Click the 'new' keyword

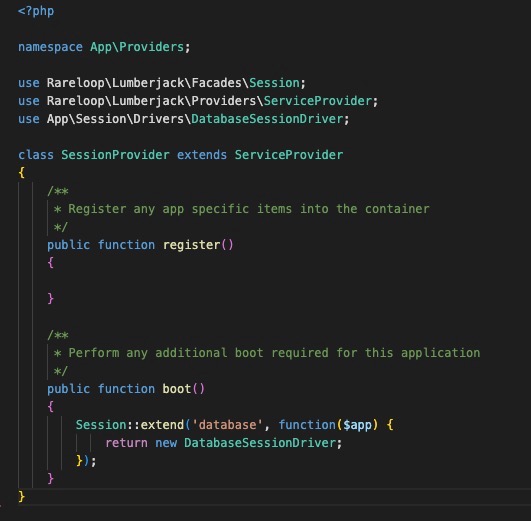tap(166, 443)
